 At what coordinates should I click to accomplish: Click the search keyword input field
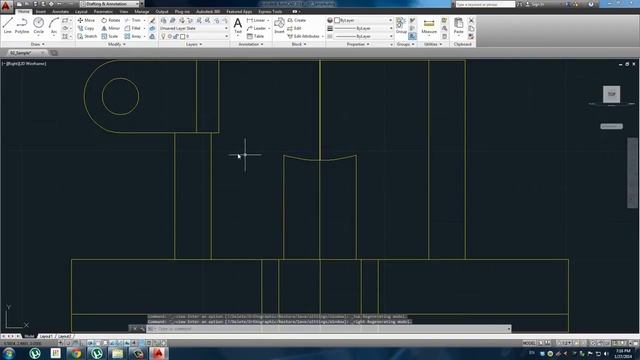[485, 4]
